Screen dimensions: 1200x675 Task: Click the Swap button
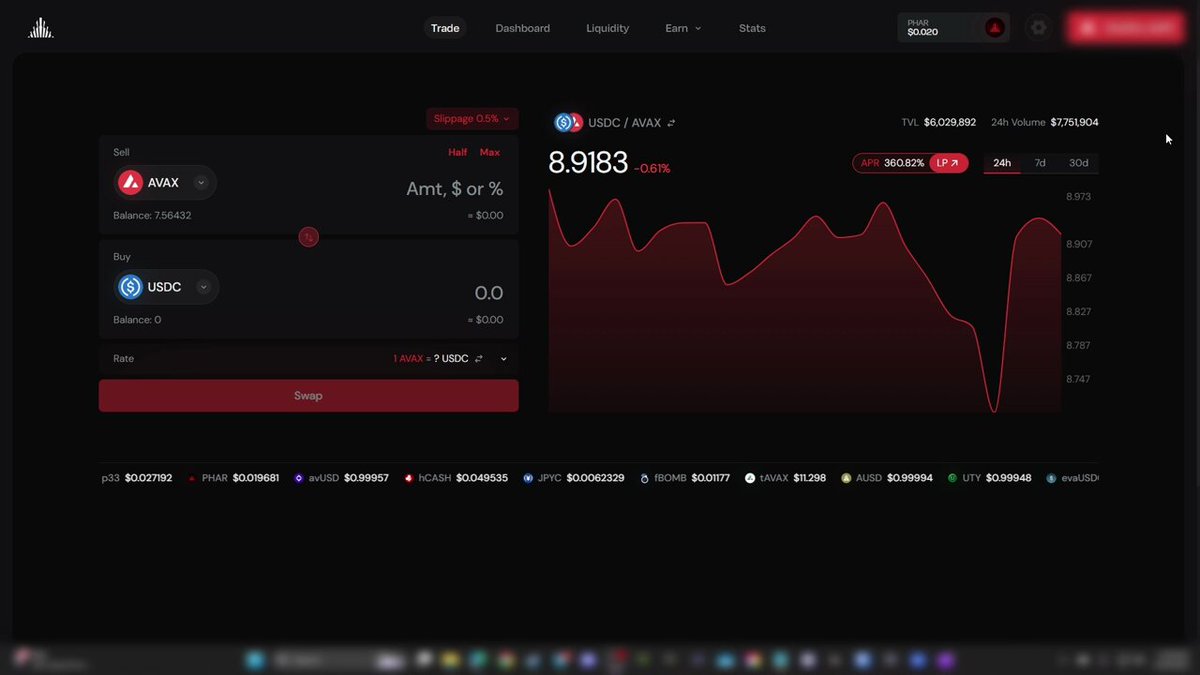pyautogui.click(x=308, y=395)
